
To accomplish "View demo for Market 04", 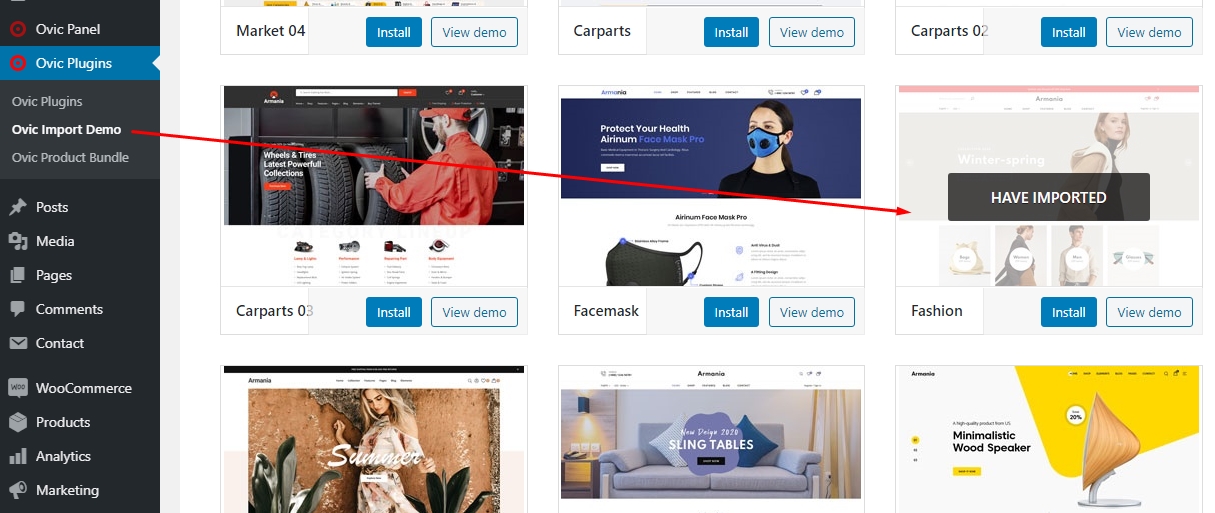I will pos(475,32).
